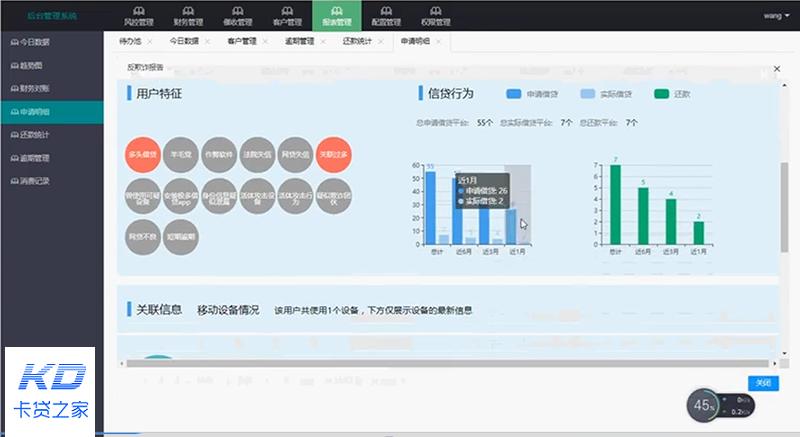This screenshot has height=437, width=800.
Task: Open 权限管理 in top navigation
Action: (x=436, y=16)
